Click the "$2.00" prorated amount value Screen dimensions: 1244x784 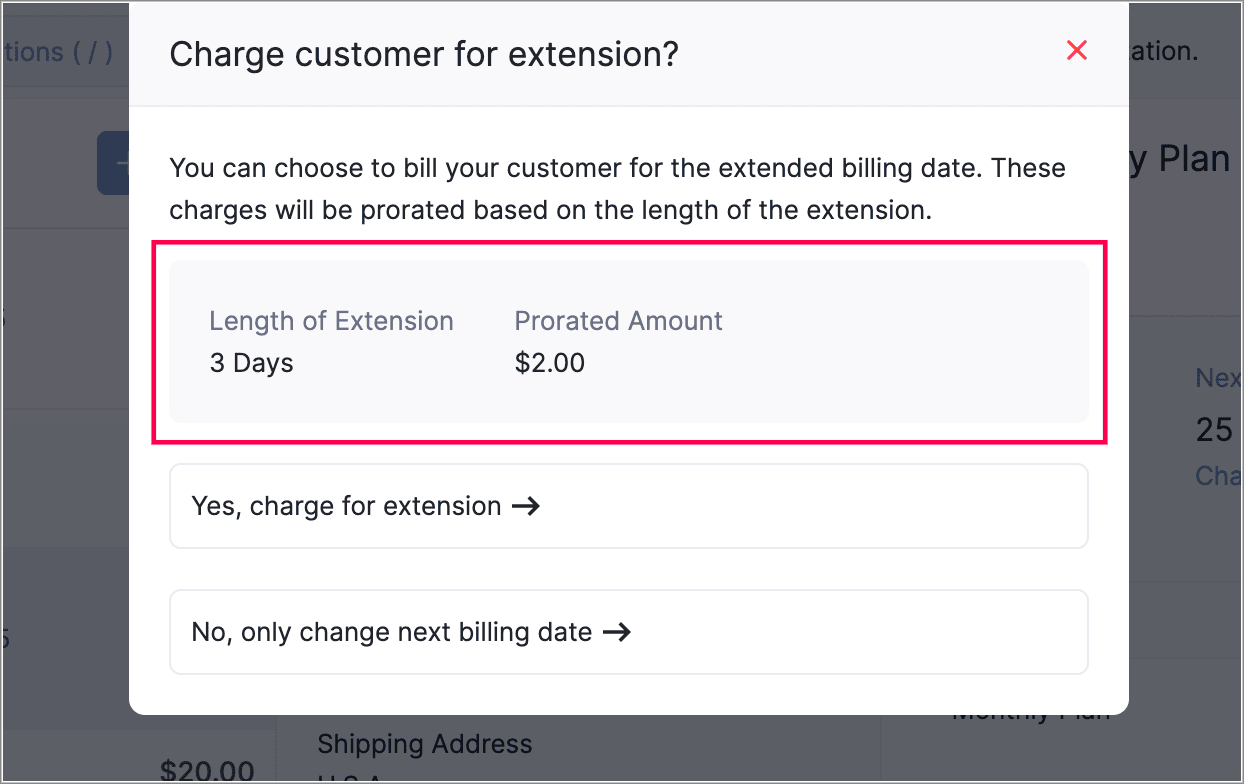[549, 362]
